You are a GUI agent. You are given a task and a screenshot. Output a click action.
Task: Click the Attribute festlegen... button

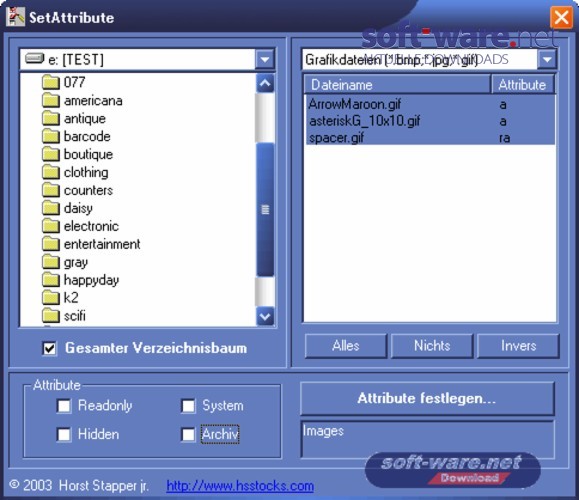pyautogui.click(x=427, y=398)
